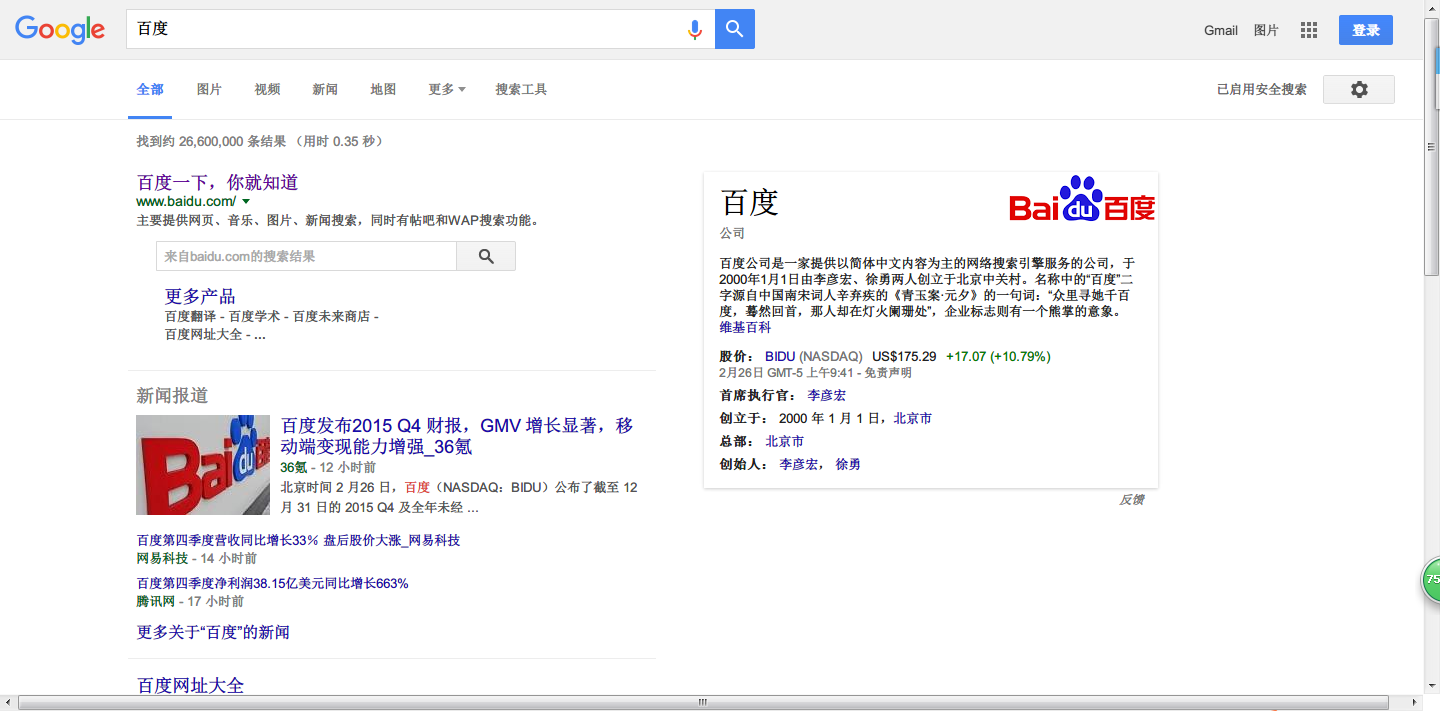Click 百度 title in knowledge panel

tap(749, 202)
